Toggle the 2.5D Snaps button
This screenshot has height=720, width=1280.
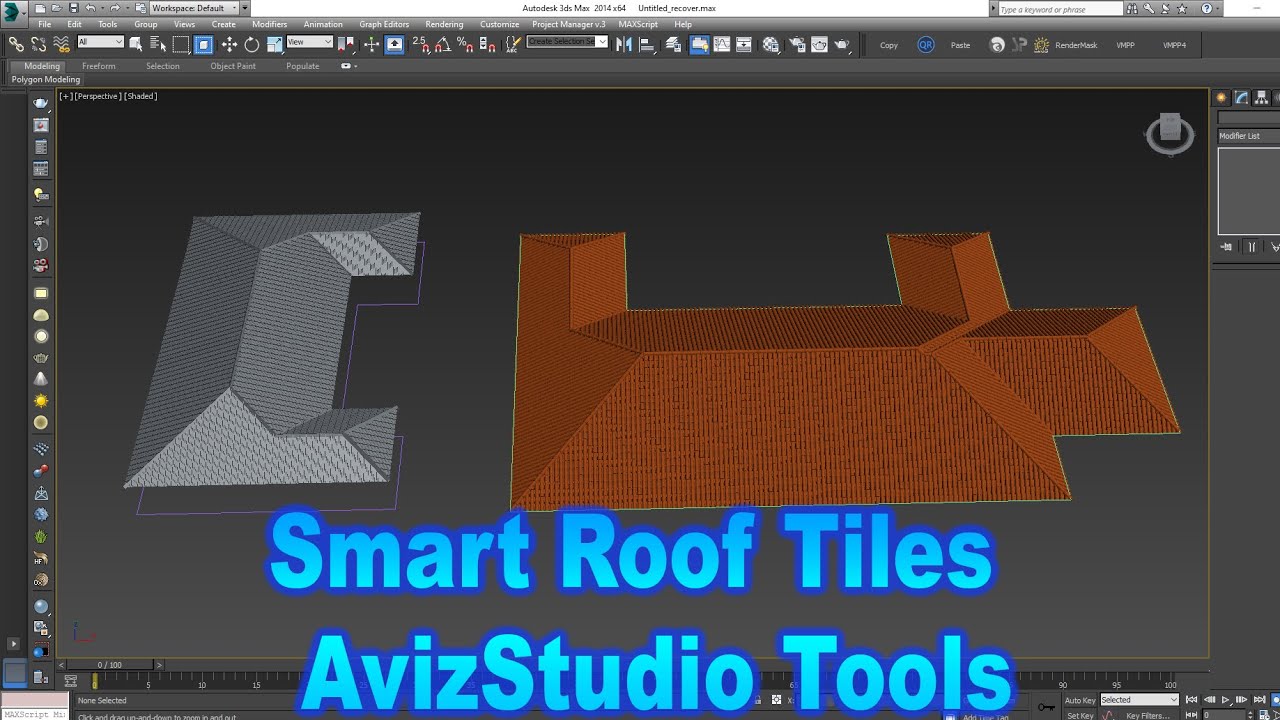pos(421,44)
